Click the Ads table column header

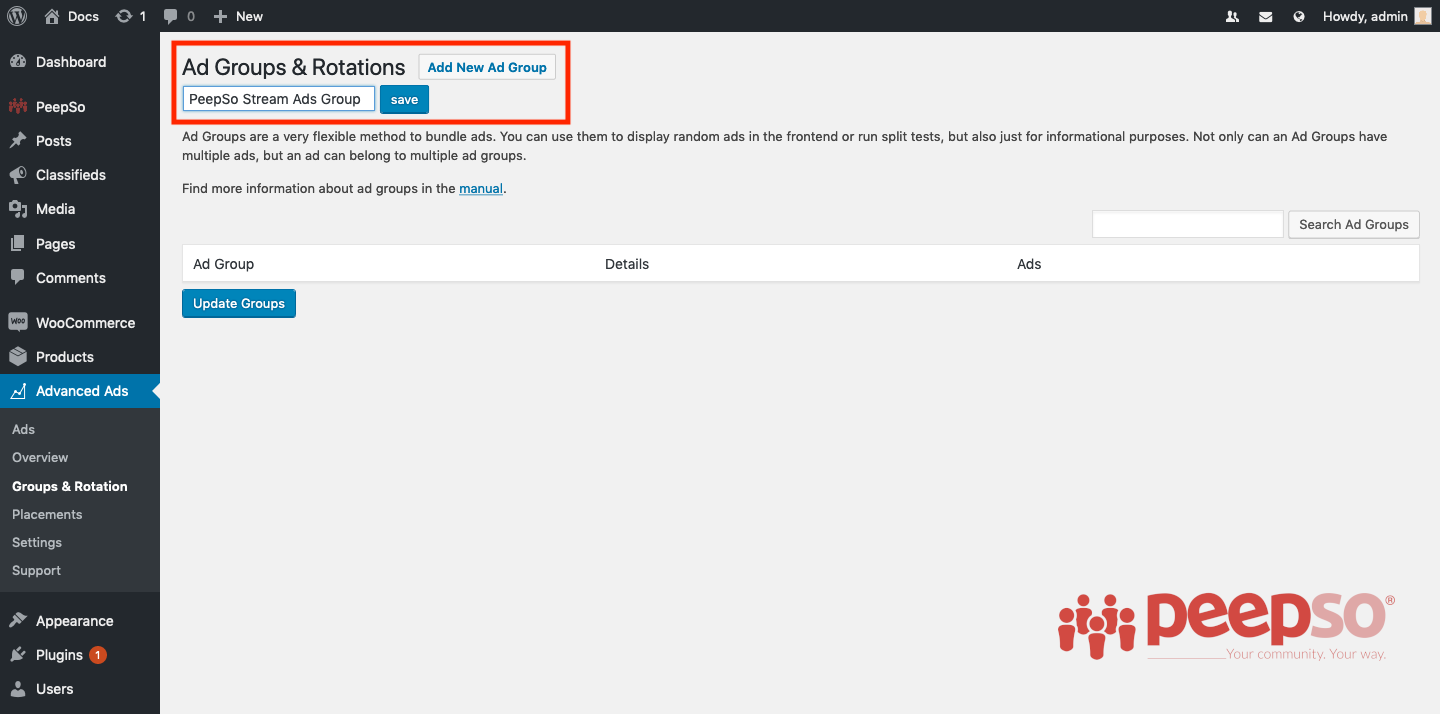click(x=1029, y=264)
